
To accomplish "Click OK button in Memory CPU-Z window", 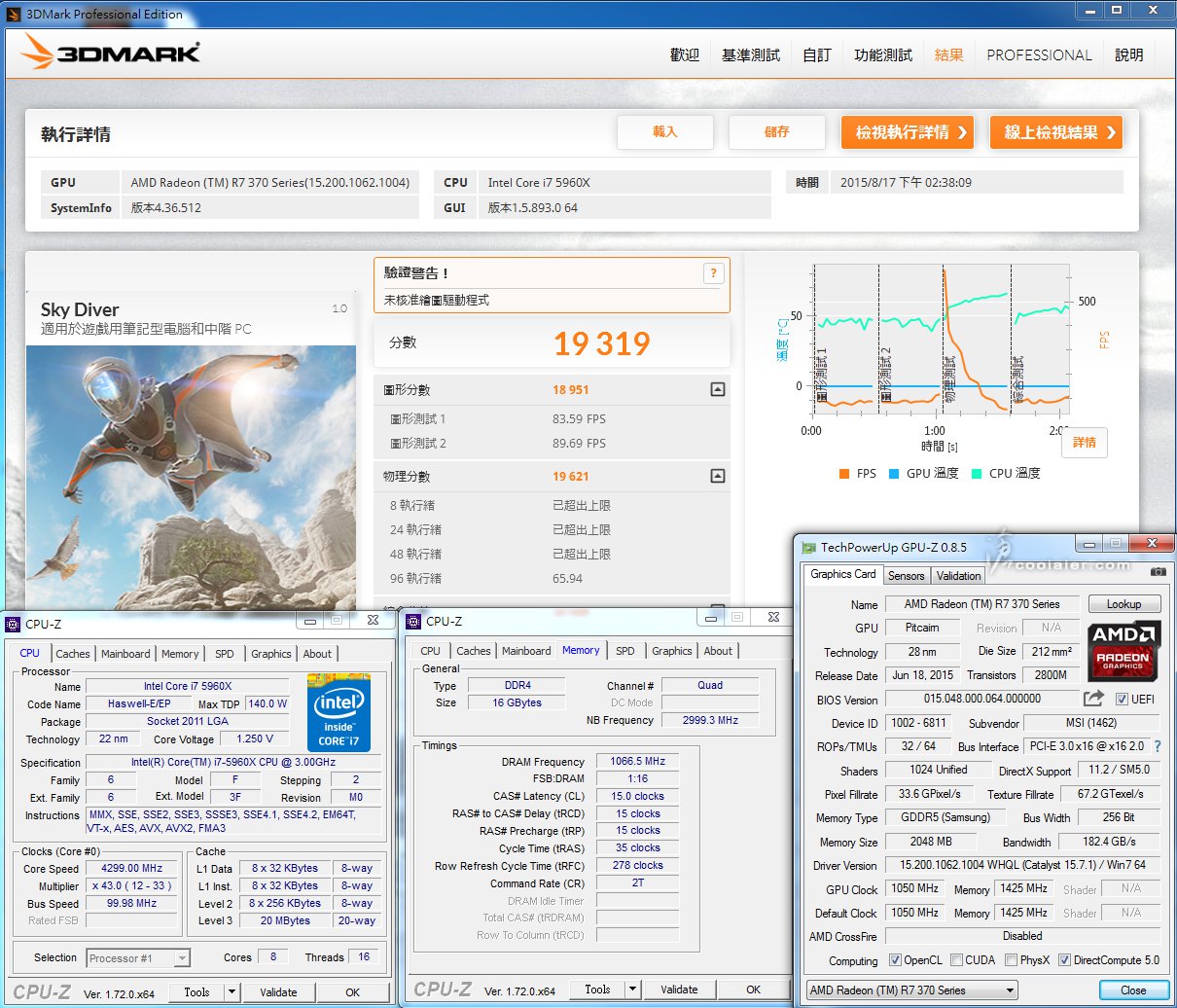I will coord(754,990).
